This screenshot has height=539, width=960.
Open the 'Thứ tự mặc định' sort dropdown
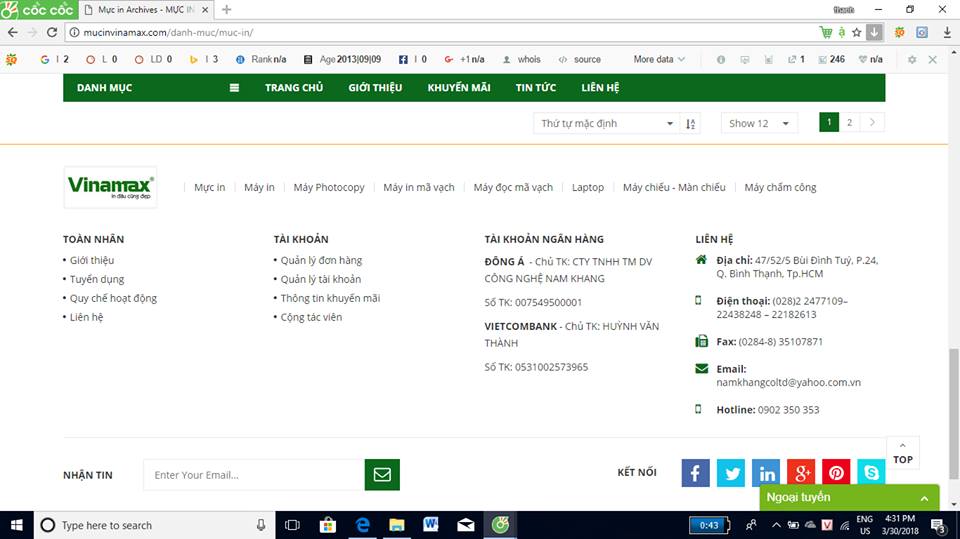coord(606,123)
